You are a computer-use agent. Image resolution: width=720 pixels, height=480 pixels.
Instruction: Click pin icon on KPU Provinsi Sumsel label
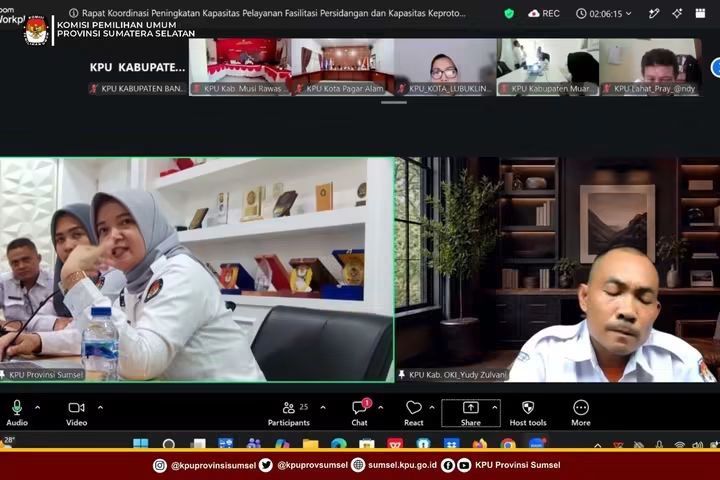3,375
